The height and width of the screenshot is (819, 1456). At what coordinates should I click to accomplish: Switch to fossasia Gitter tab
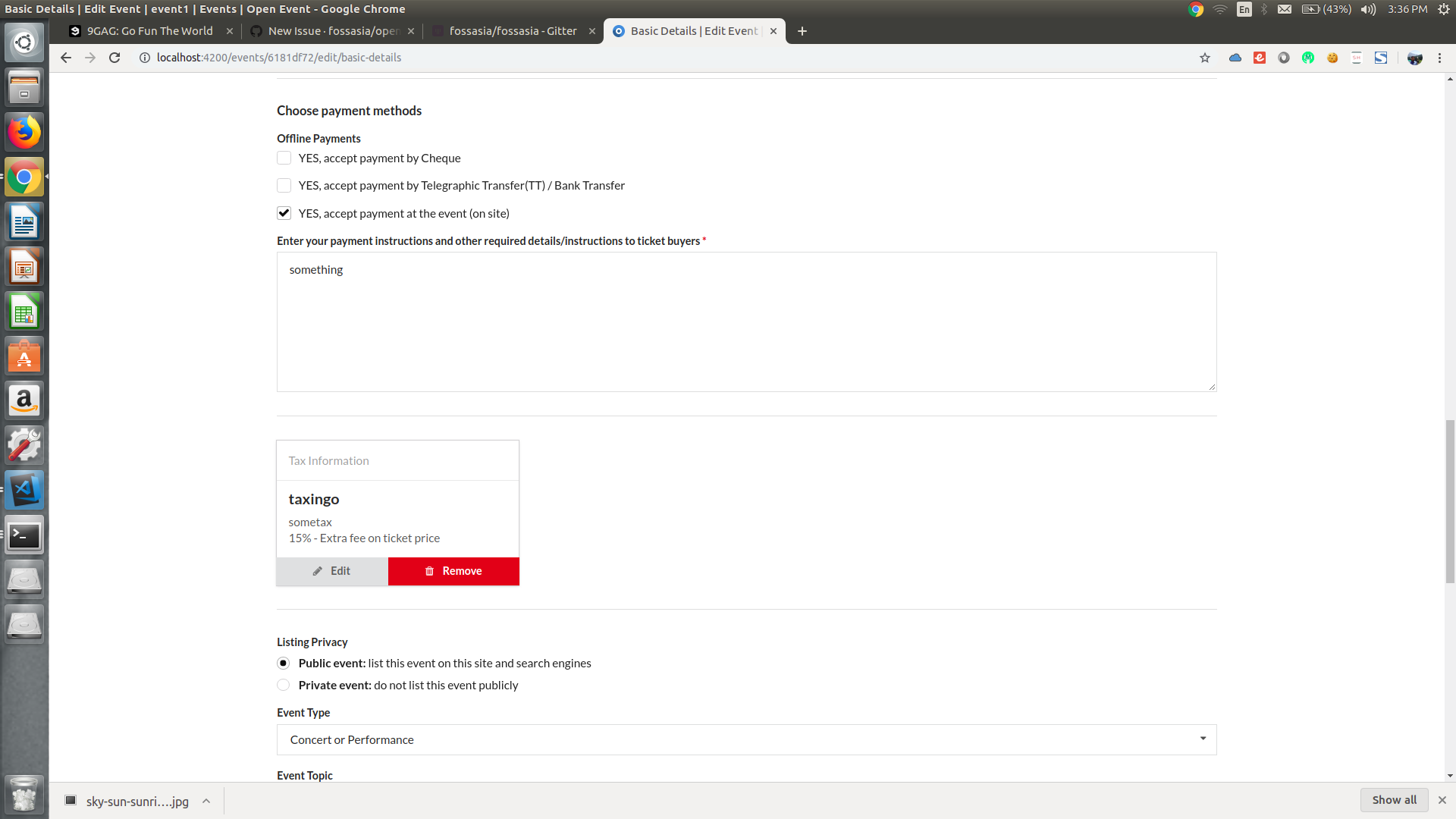coord(513,31)
